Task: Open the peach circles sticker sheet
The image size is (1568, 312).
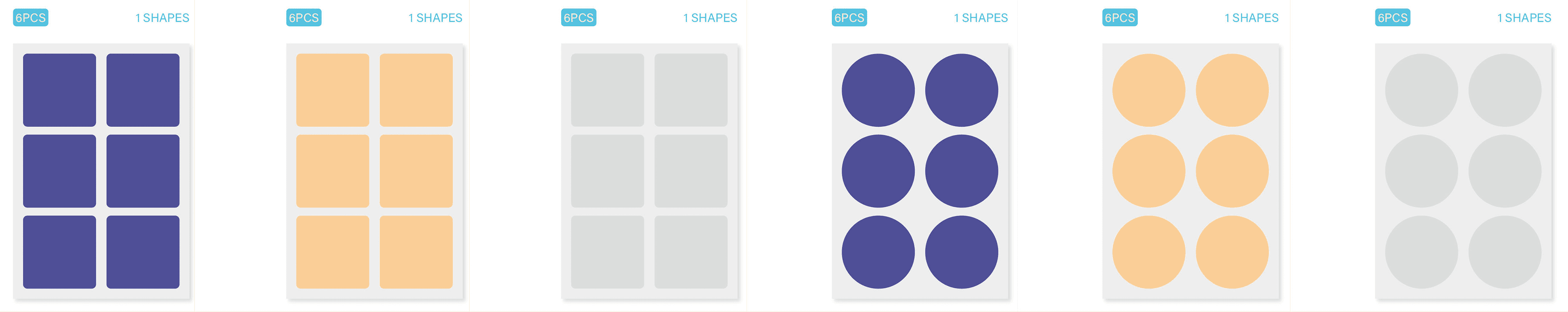Action: click(x=1190, y=171)
